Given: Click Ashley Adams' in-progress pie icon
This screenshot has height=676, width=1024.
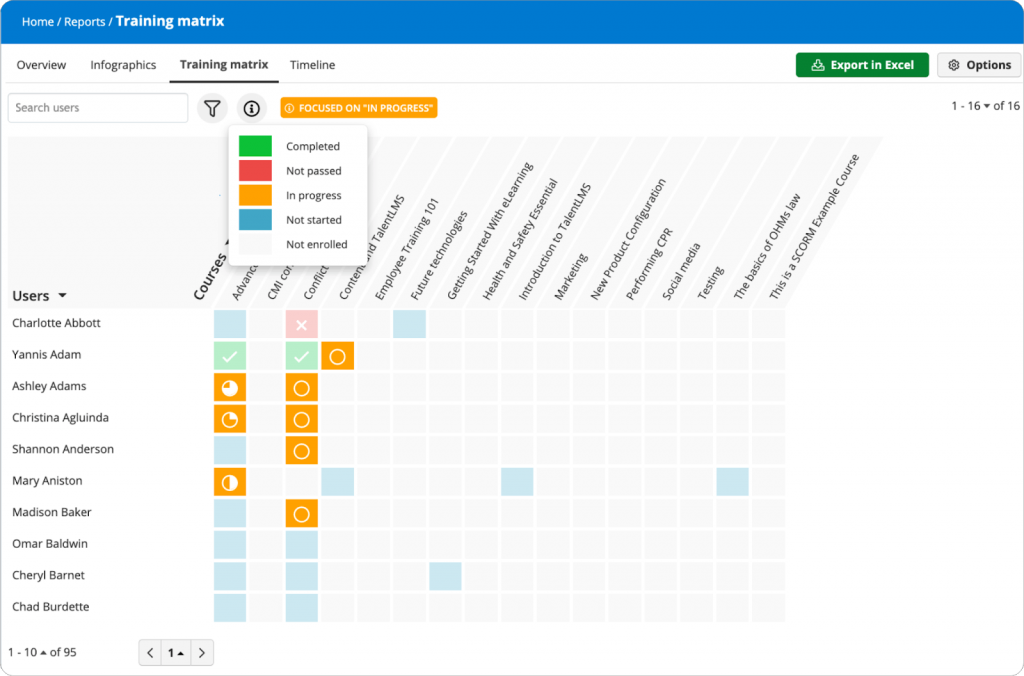Looking at the screenshot, I should [230, 386].
